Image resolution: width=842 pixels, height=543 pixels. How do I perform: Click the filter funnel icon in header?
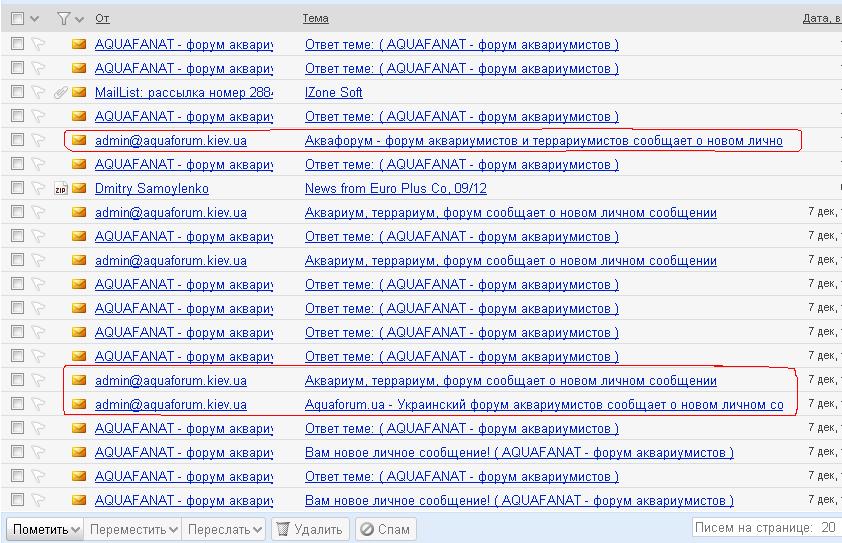63,18
